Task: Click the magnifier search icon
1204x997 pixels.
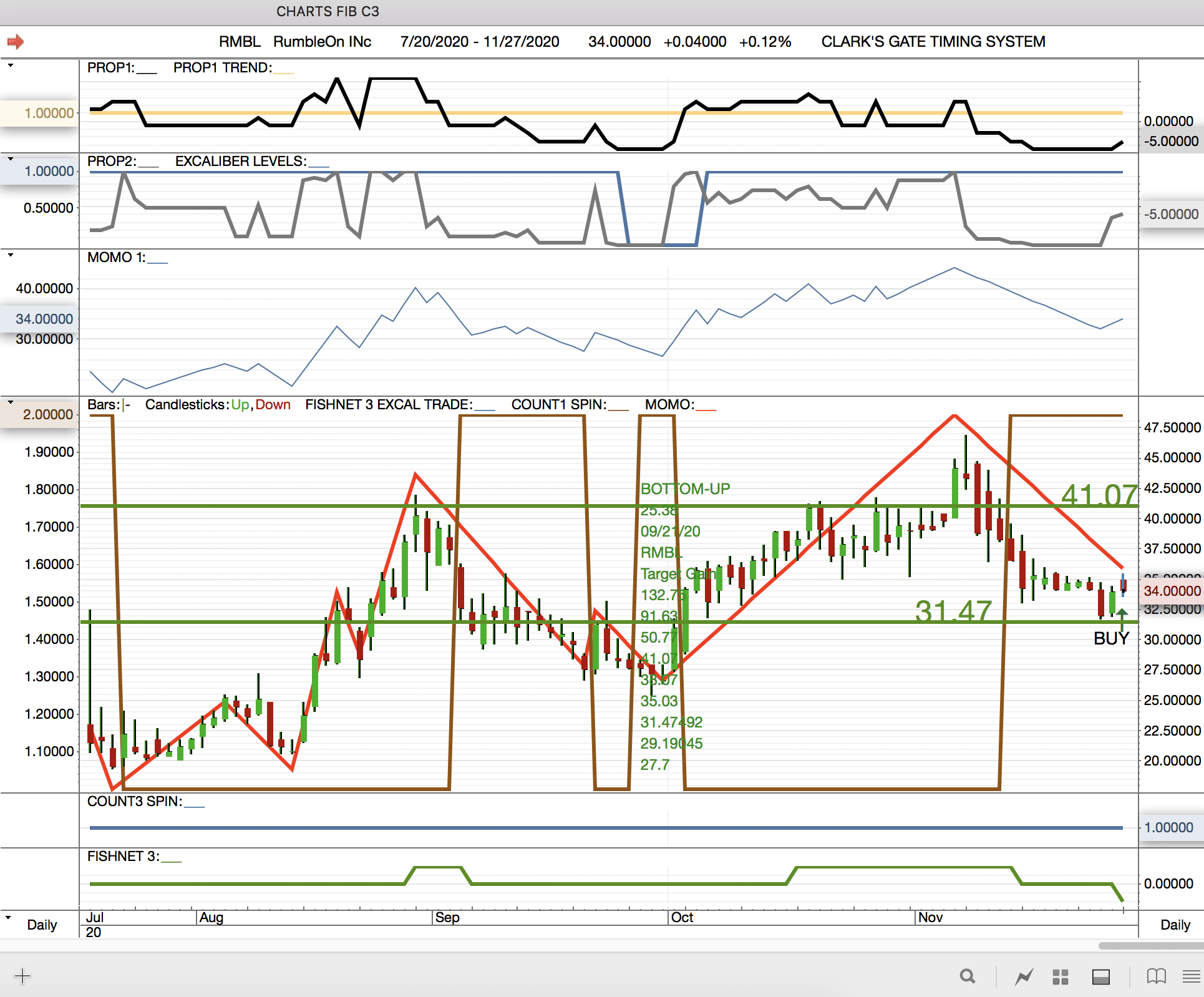Action: point(967,976)
